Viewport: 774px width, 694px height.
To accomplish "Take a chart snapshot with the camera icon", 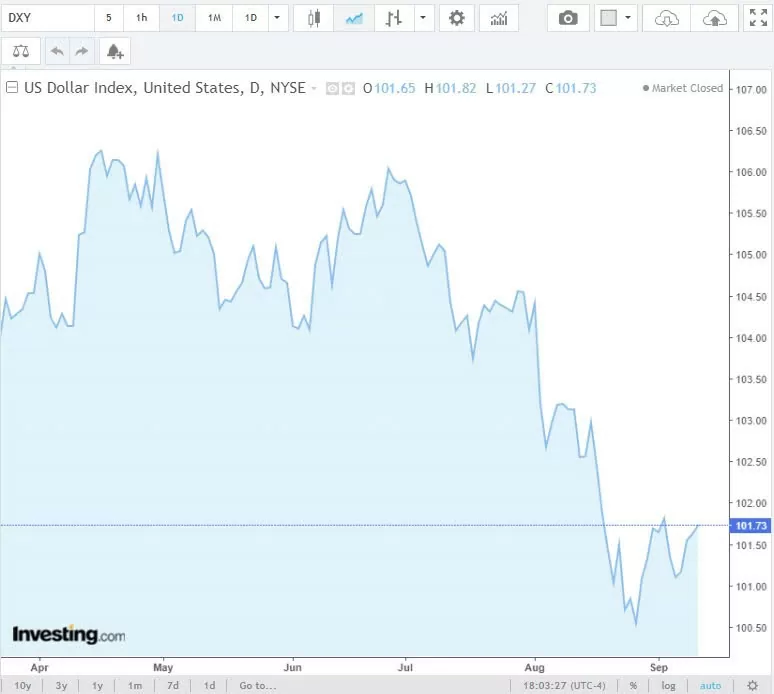I will click(x=568, y=18).
